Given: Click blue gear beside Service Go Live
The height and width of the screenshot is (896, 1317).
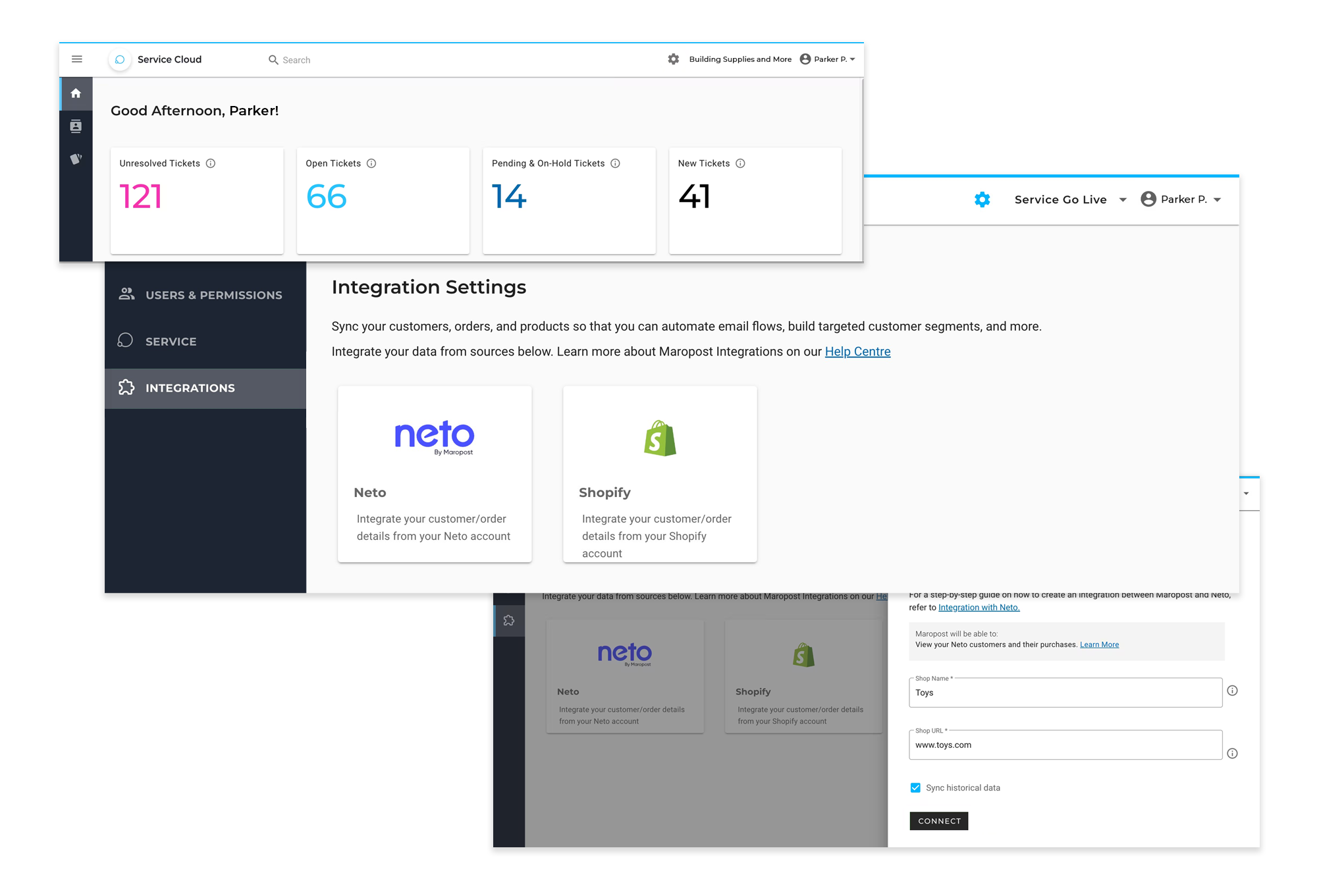Looking at the screenshot, I should coord(982,199).
